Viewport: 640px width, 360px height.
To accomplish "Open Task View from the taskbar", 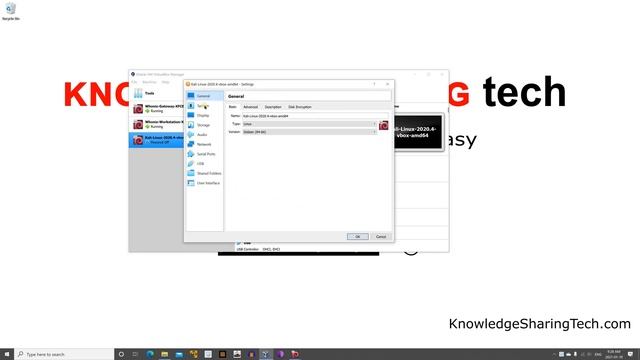I will [136, 354].
